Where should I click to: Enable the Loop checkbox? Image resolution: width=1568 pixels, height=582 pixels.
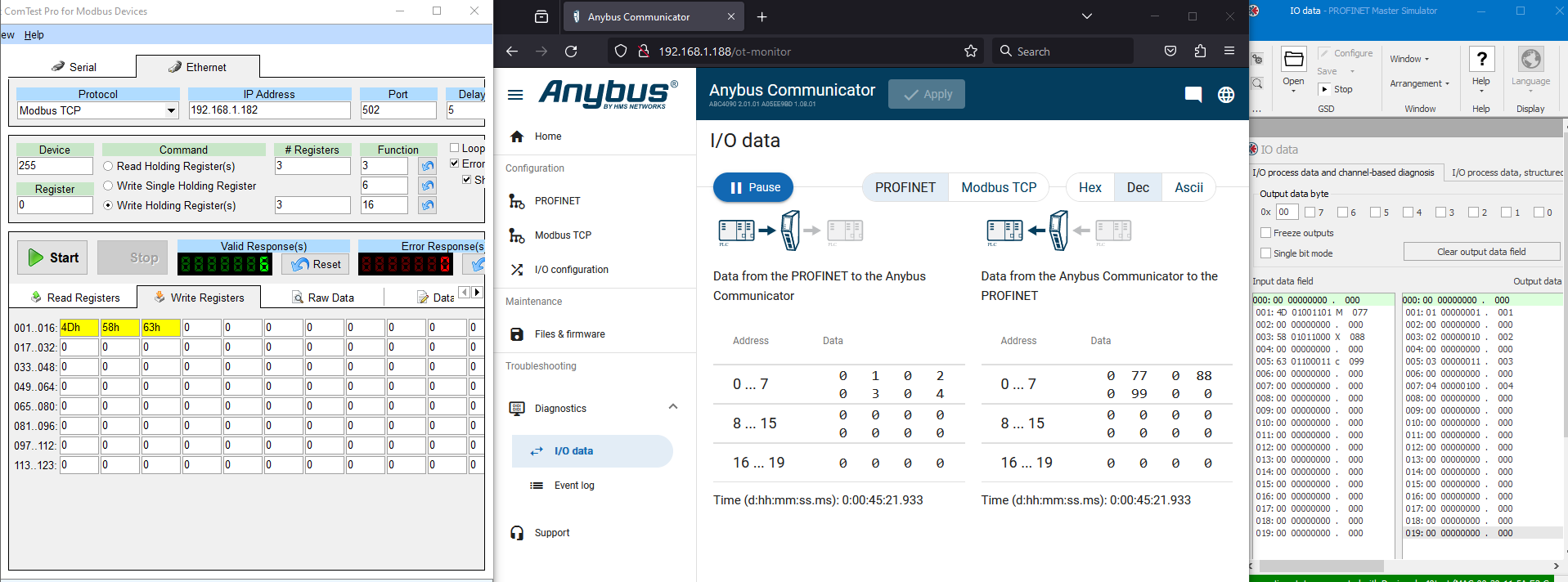pos(455,148)
